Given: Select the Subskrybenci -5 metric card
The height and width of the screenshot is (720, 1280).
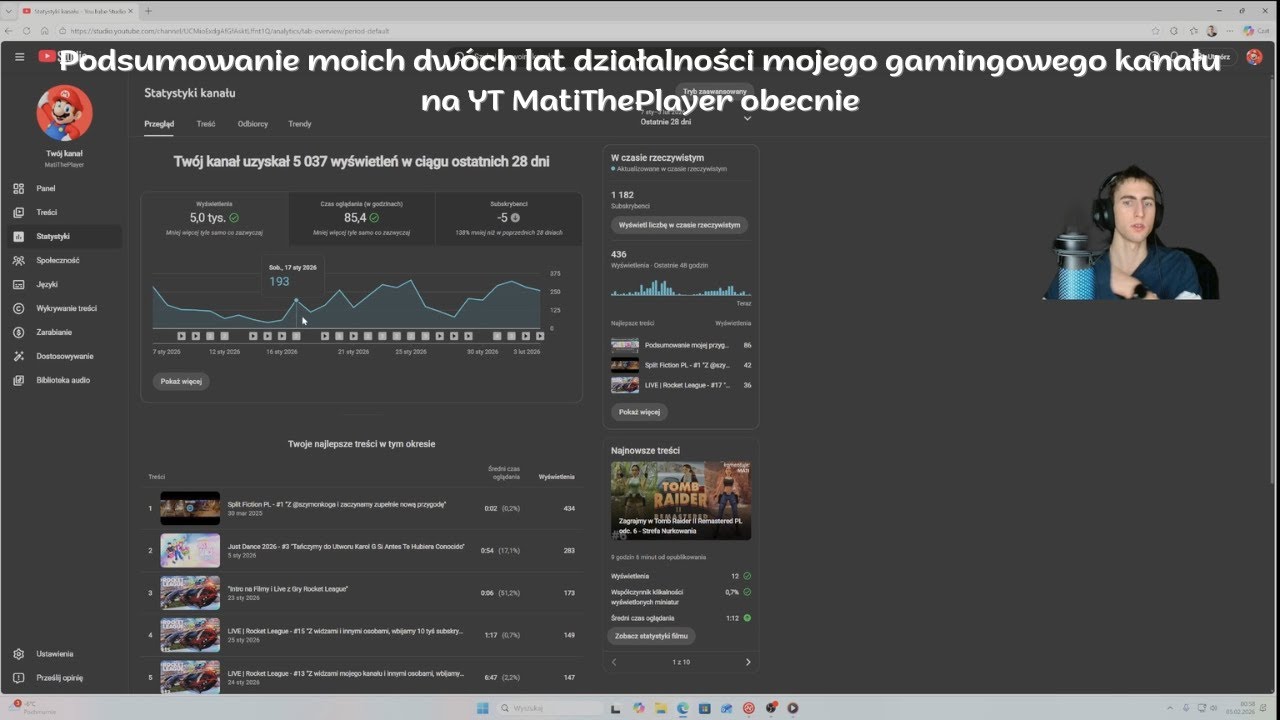Looking at the screenshot, I should (509, 219).
